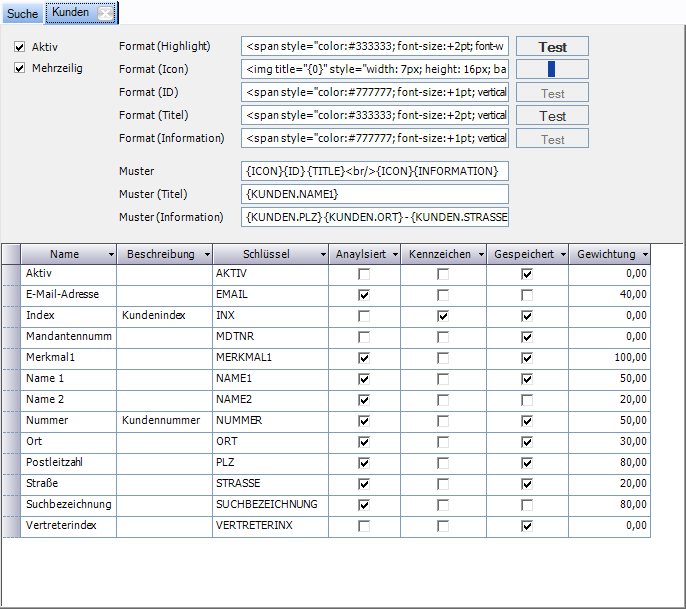This screenshot has height=609, width=686.
Task: Close the Kunden tab
Action: (105, 13)
